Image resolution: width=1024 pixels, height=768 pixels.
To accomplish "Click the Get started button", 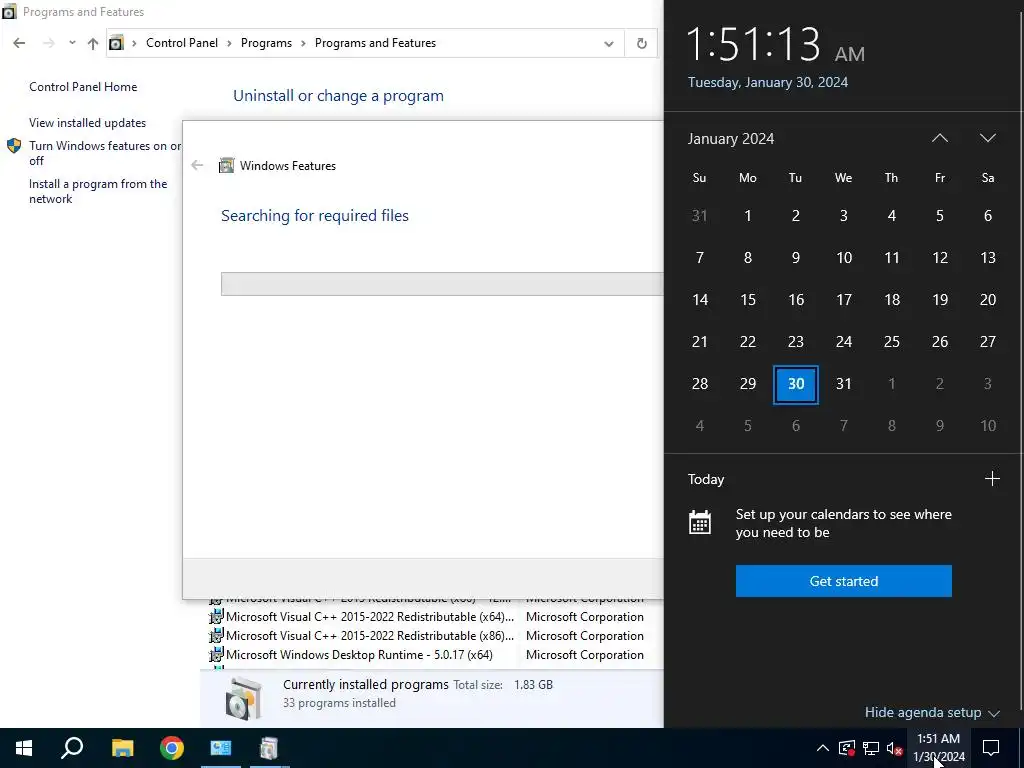I will [844, 581].
